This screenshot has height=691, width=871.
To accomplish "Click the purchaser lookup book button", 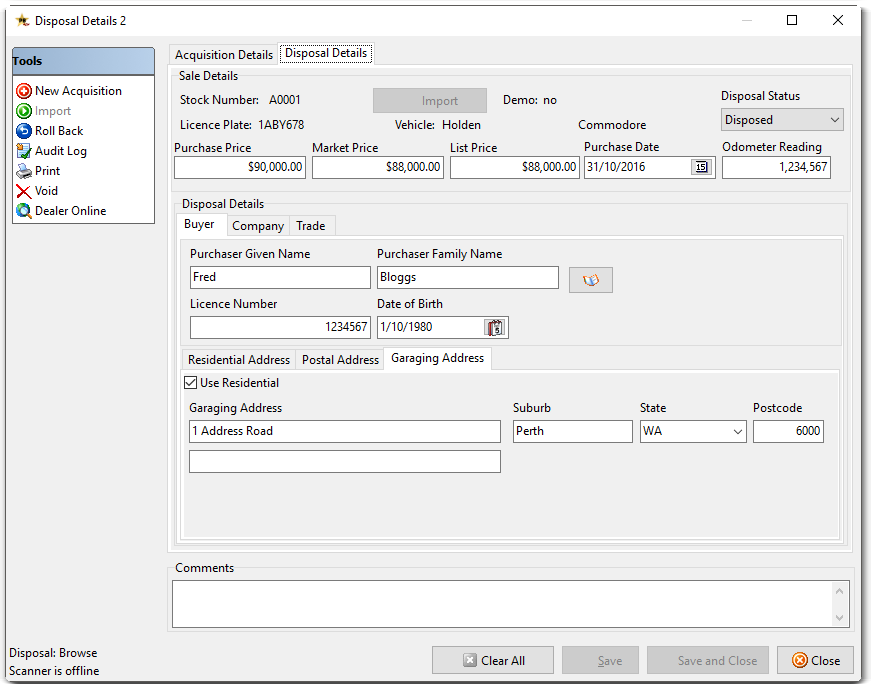I will click(590, 279).
